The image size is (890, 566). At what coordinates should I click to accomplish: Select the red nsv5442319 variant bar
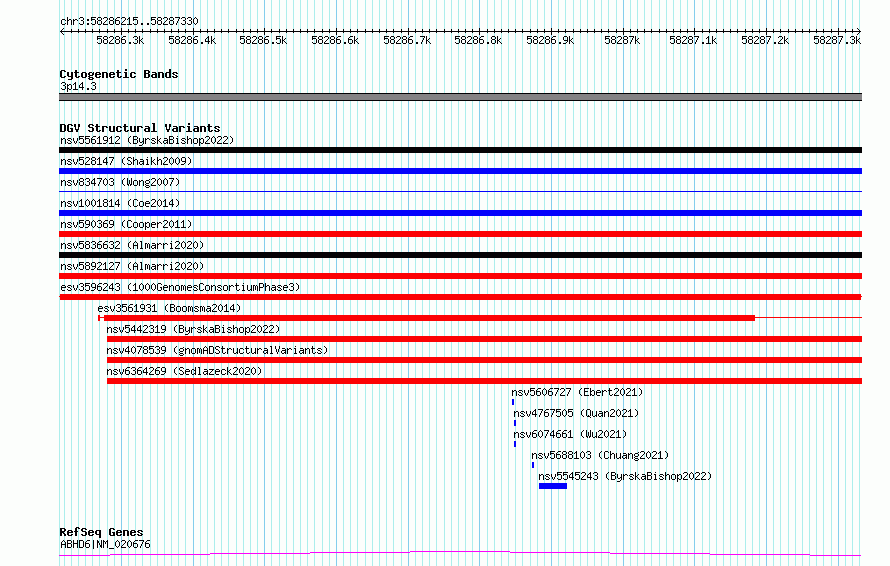484,339
